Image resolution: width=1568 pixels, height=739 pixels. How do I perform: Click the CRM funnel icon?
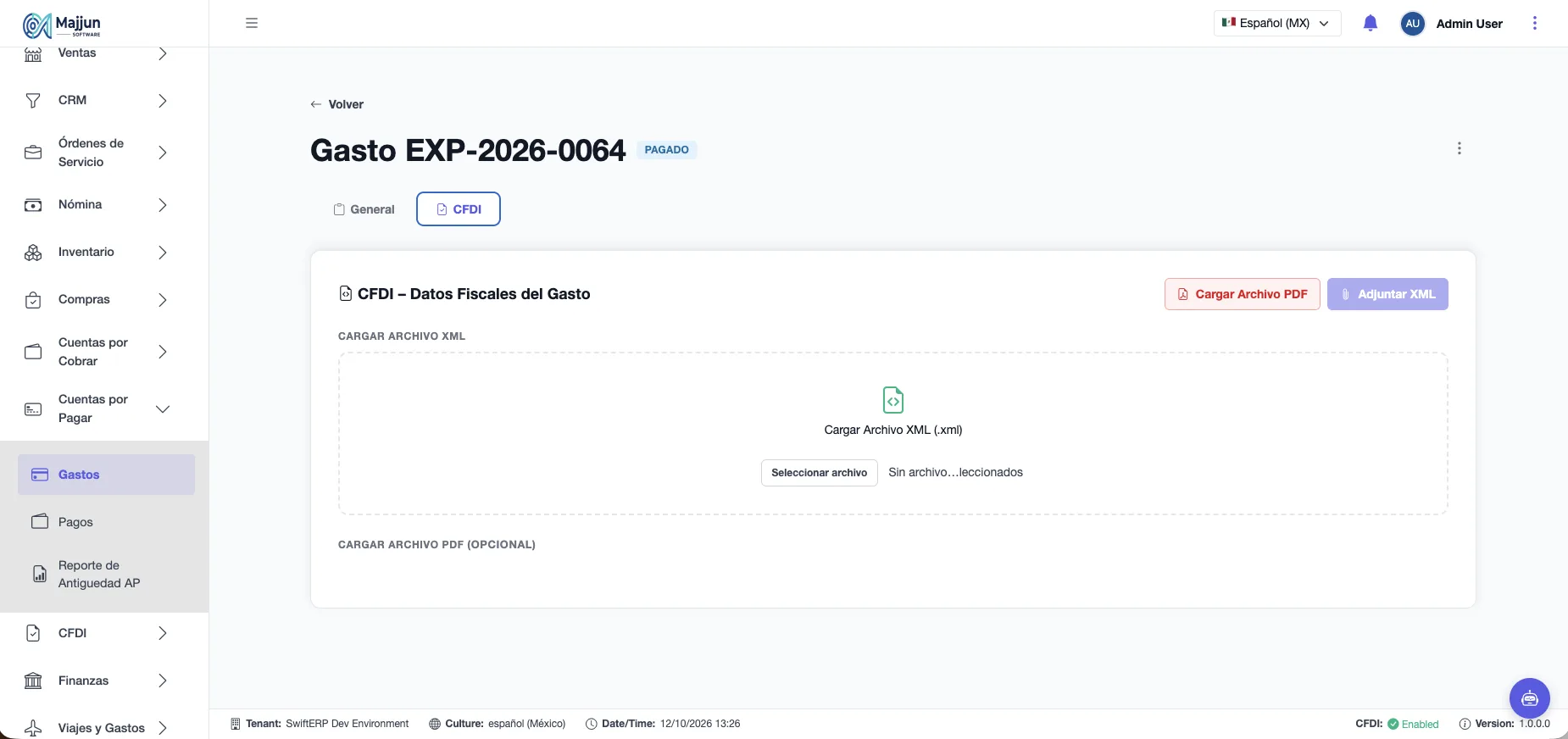pyautogui.click(x=33, y=100)
